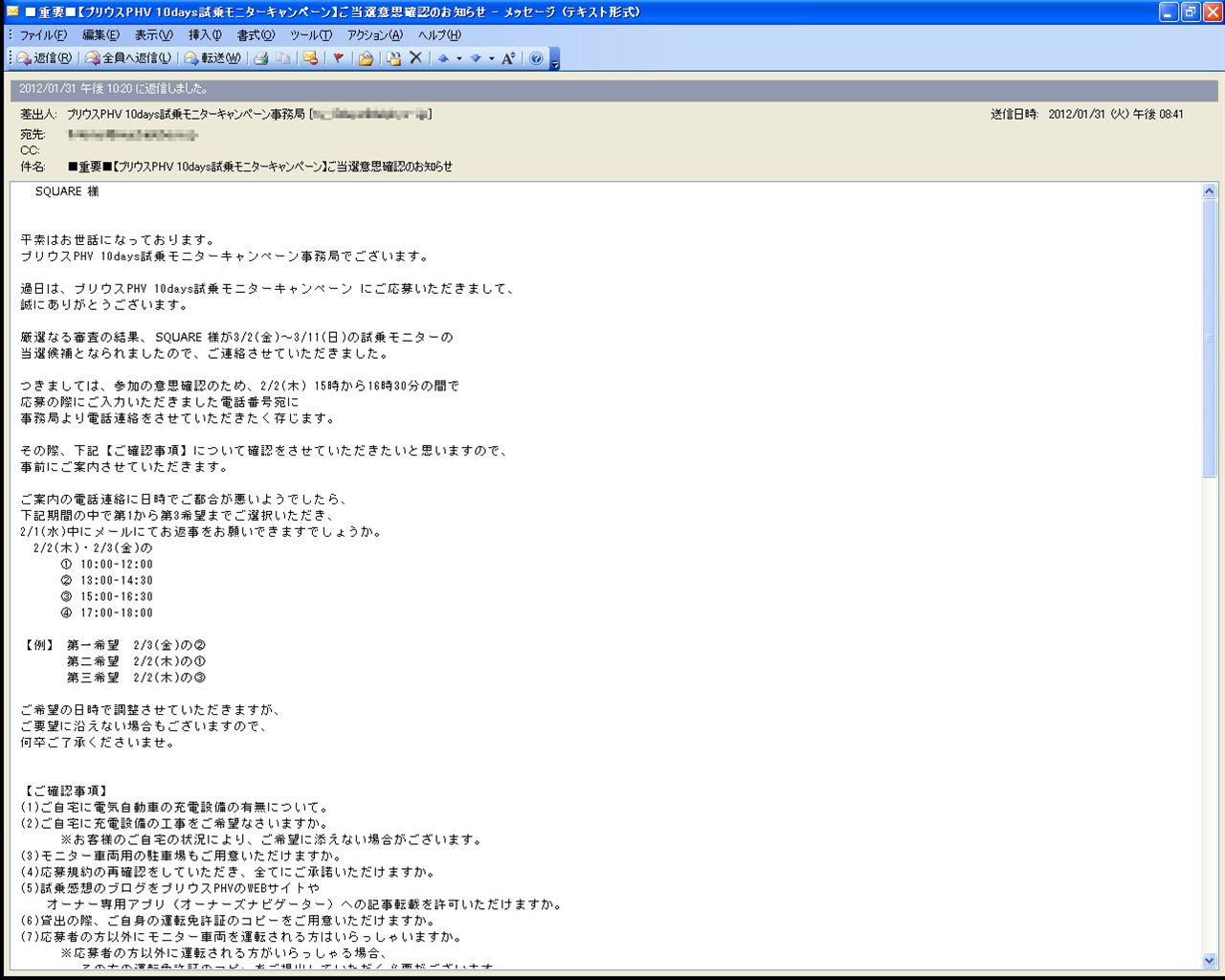The image size is (1225, 980).
Task: Click the sender name プリウスPHV事務局
Action: pos(186,114)
